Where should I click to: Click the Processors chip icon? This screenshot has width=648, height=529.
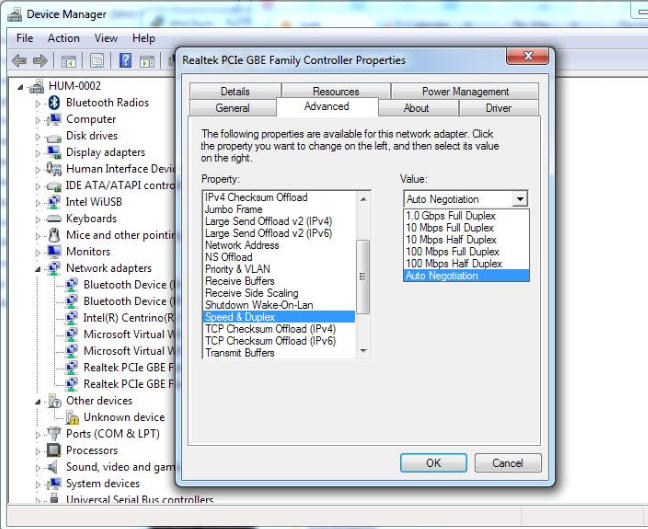(x=54, y=450)
